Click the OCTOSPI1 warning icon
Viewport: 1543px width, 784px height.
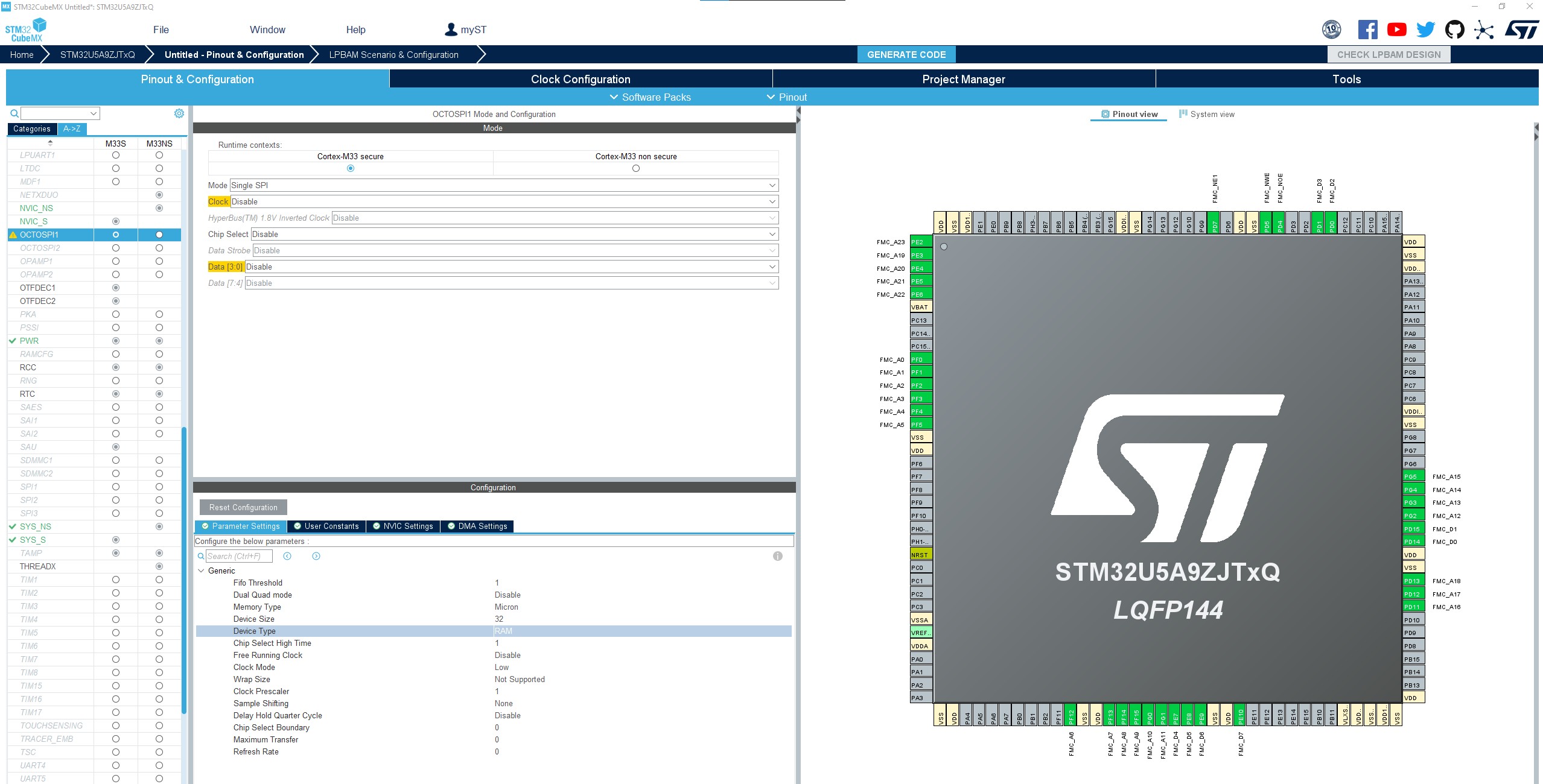[13, 235]
